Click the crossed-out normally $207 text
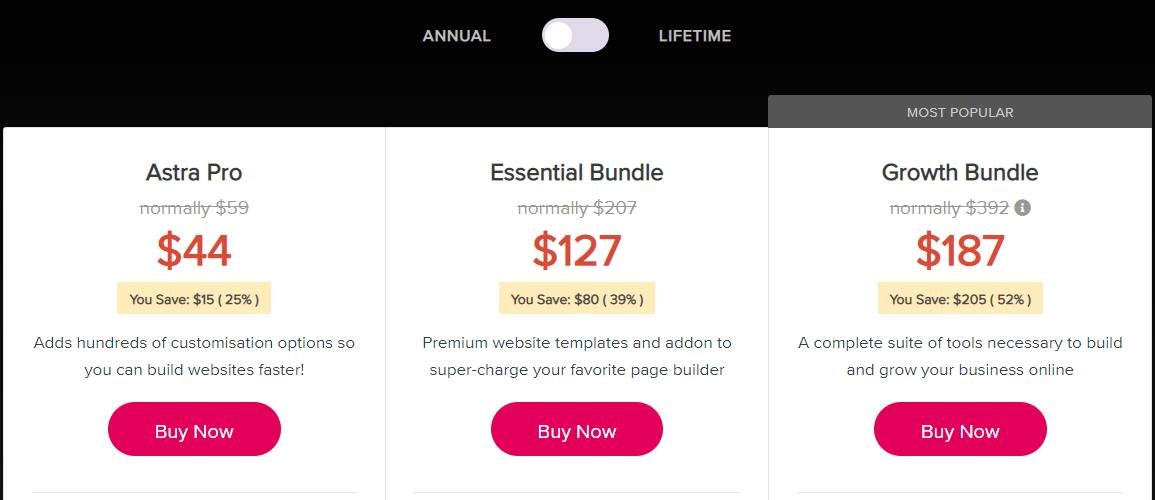The height and width of the screenshot is (500, 1155). [x=577, y=208]
